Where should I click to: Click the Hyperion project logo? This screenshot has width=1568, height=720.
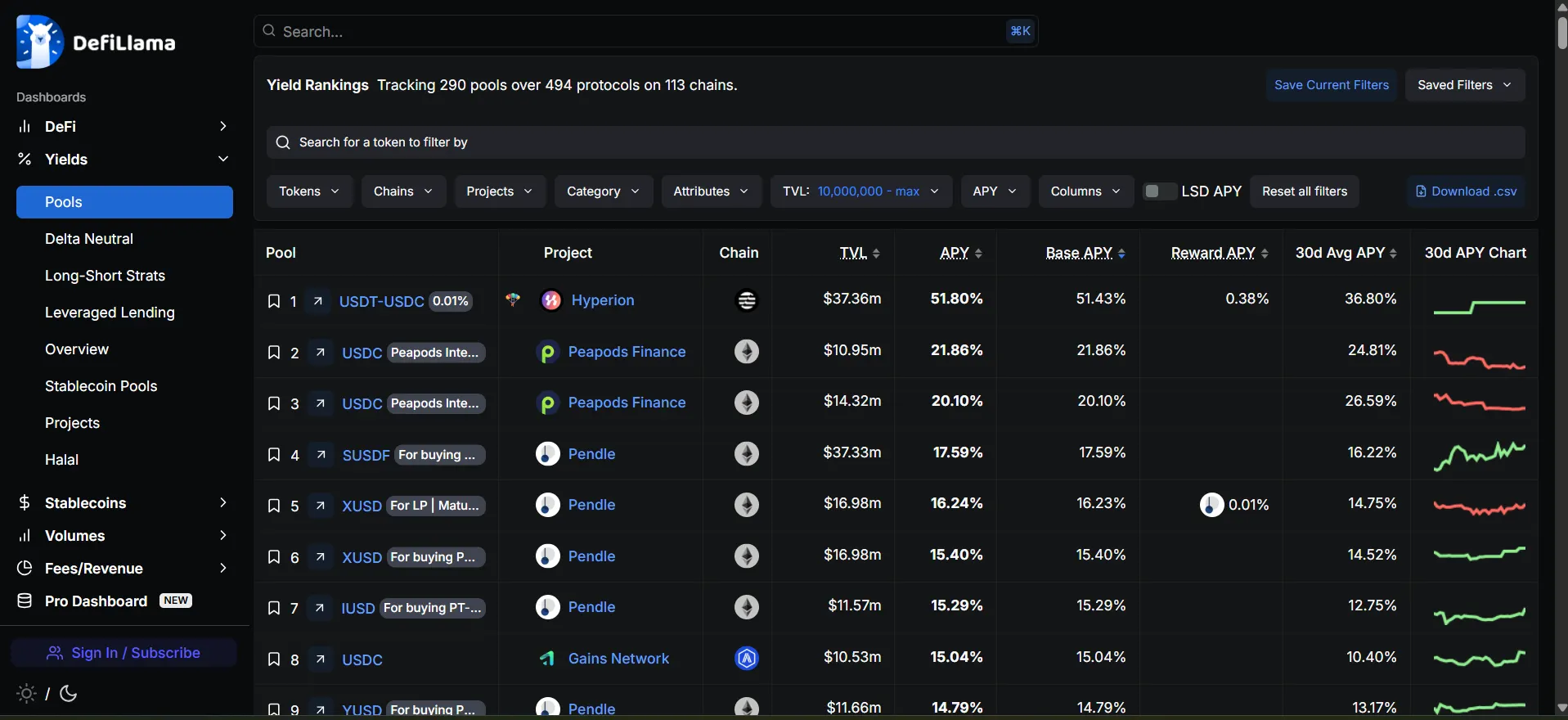pyautogui.click(x=551, y=301)
